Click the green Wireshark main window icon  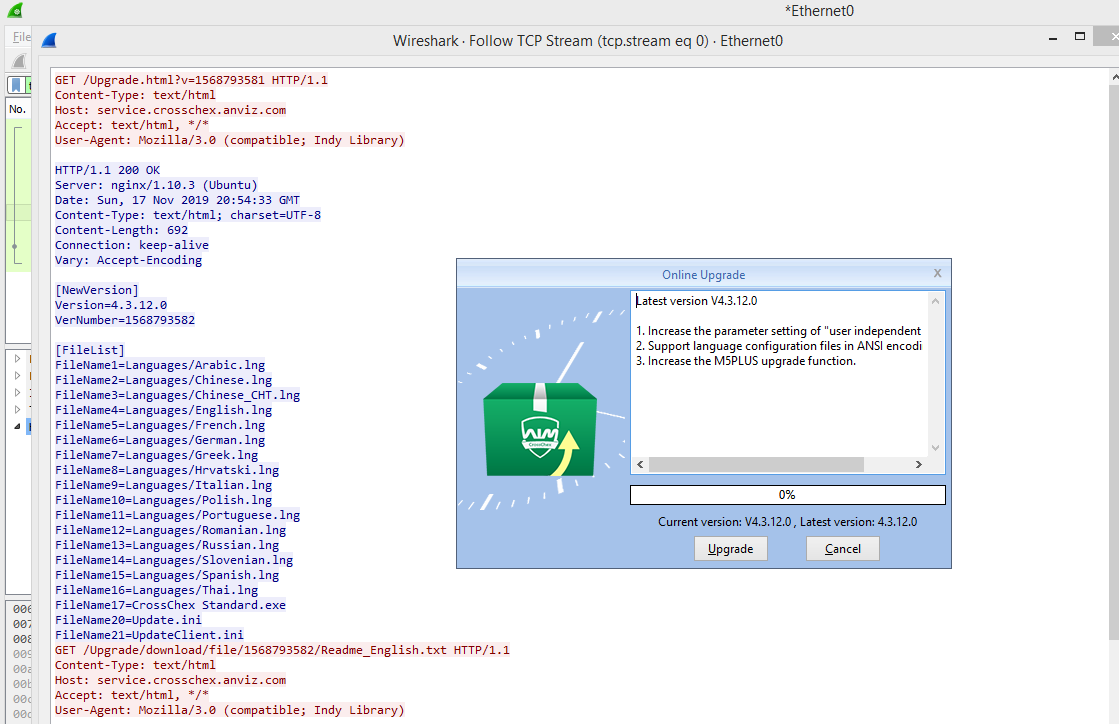14,10
